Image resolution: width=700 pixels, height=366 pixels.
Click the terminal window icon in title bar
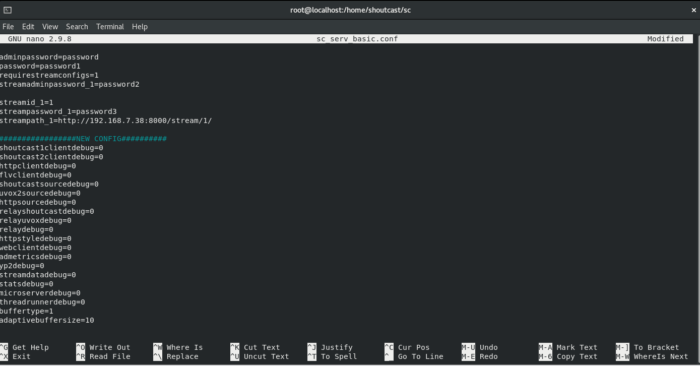[8, 10]
